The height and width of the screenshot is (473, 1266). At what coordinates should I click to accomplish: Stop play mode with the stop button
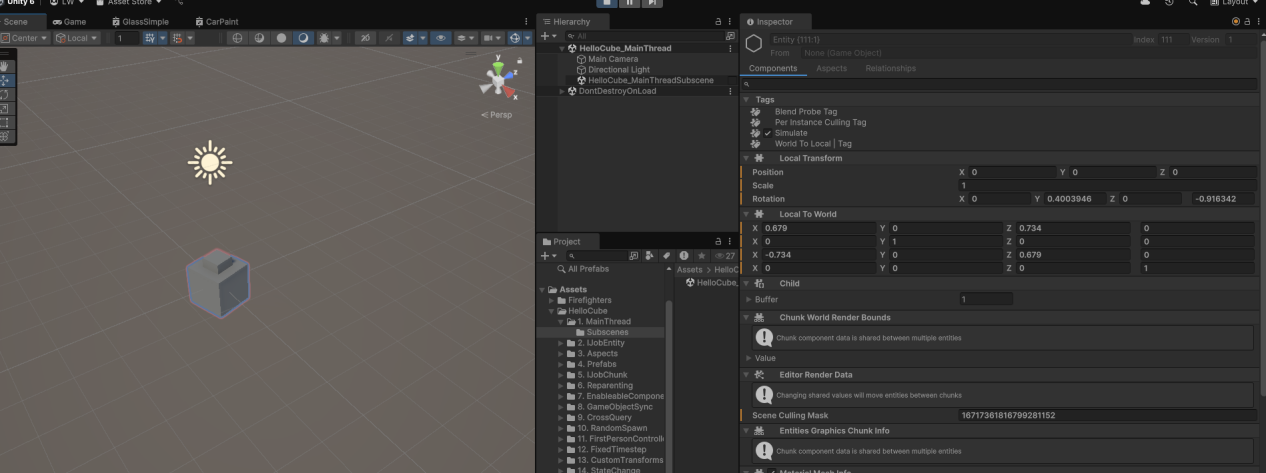point(609,4)
